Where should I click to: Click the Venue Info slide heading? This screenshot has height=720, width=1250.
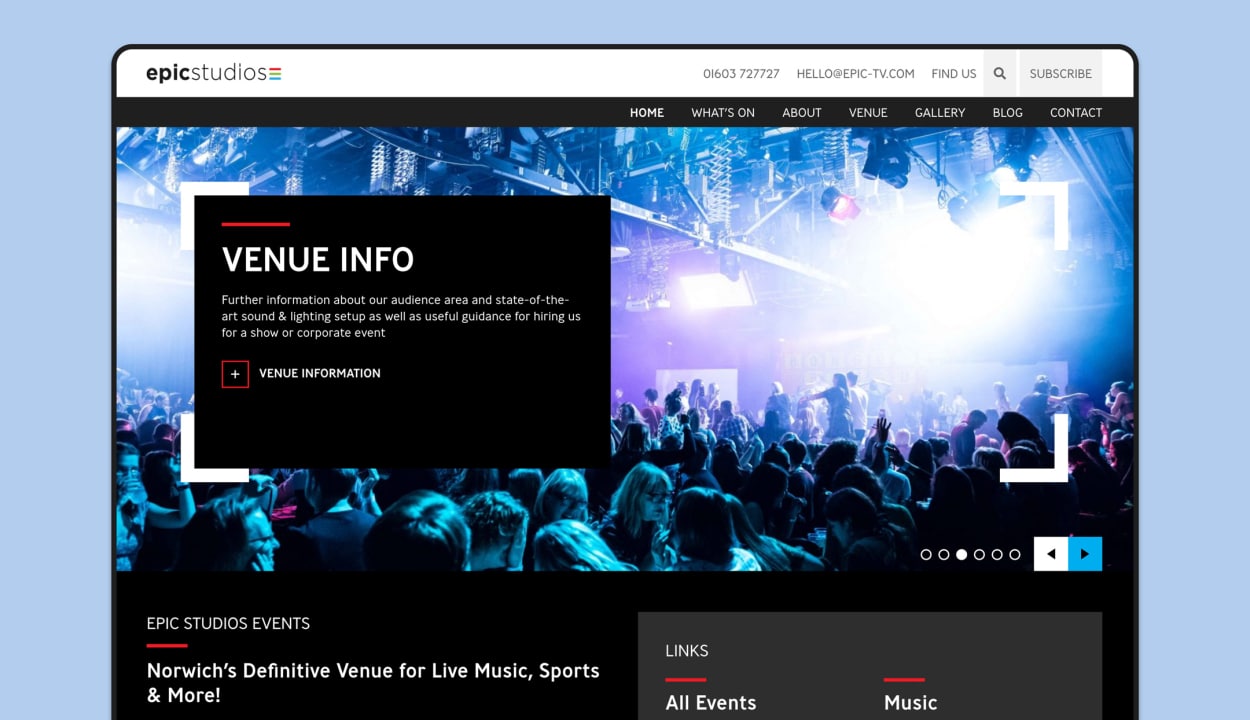[x=318, y=260]
